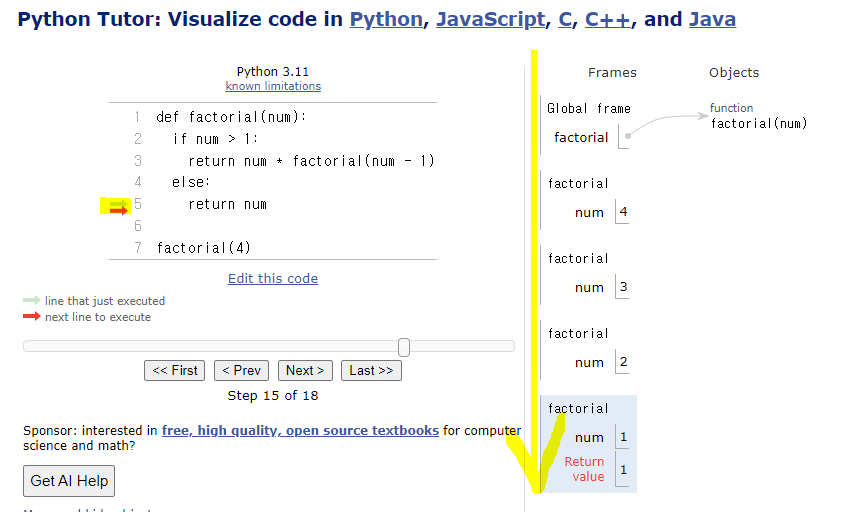Click code line 2 'if num > 1:'
The image size is (859, 512).
[215, 139]
